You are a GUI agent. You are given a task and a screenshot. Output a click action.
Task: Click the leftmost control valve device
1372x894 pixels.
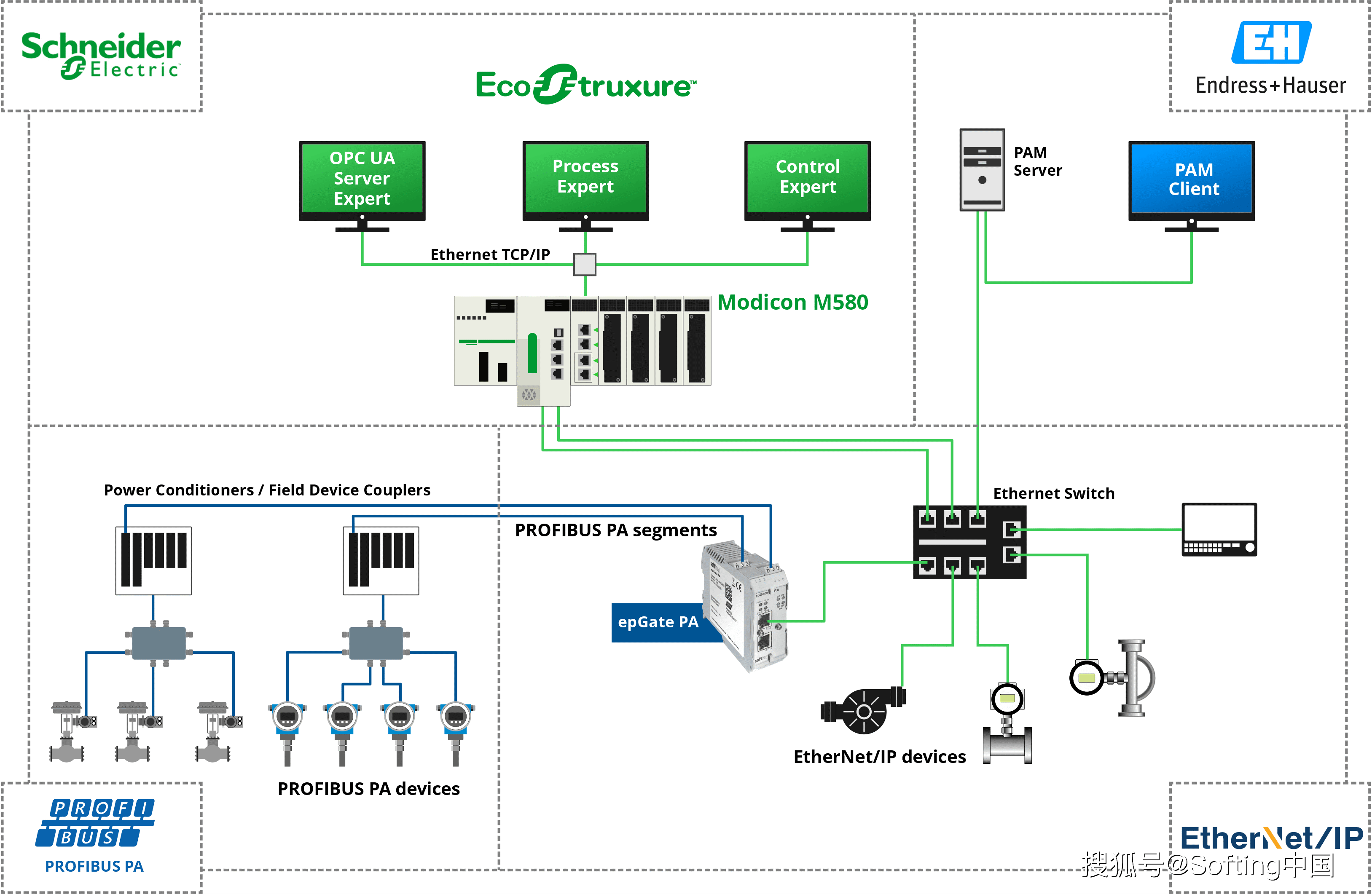tap(73, 731)
